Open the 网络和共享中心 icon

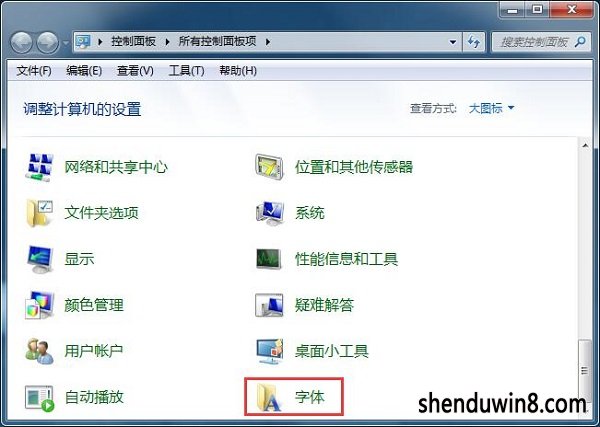pos(39,167)
